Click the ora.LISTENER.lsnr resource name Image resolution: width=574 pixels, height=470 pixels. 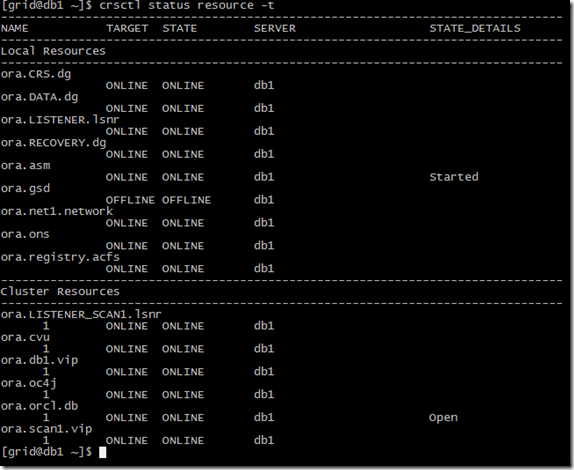[60, 120]
